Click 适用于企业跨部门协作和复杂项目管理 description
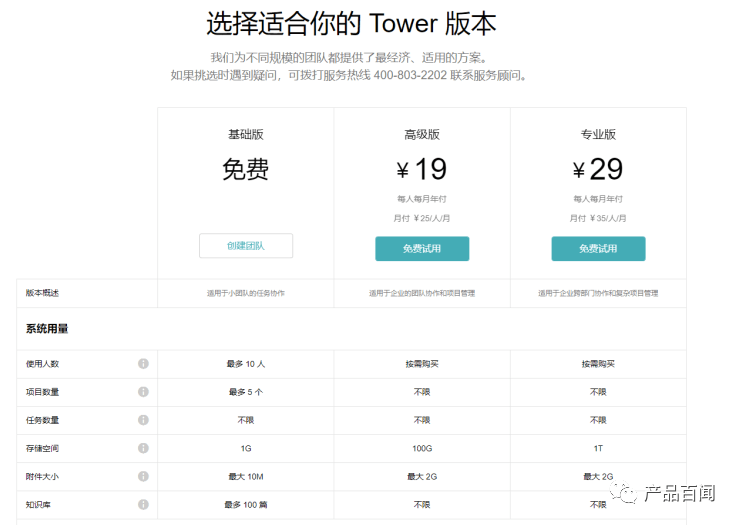739x525 pixels. click(599, 293)
